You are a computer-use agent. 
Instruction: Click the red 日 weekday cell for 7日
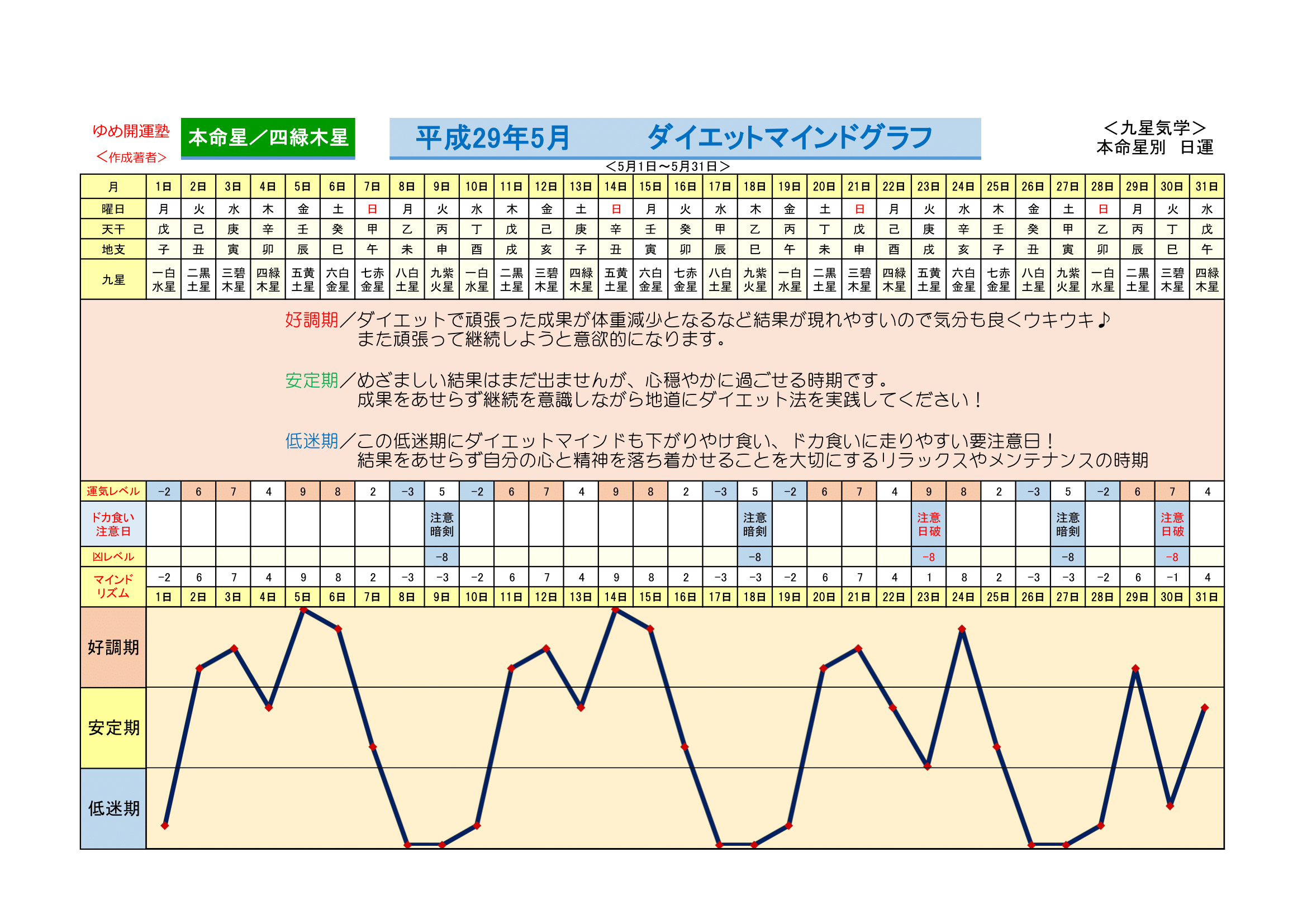(x=372, y=209)
